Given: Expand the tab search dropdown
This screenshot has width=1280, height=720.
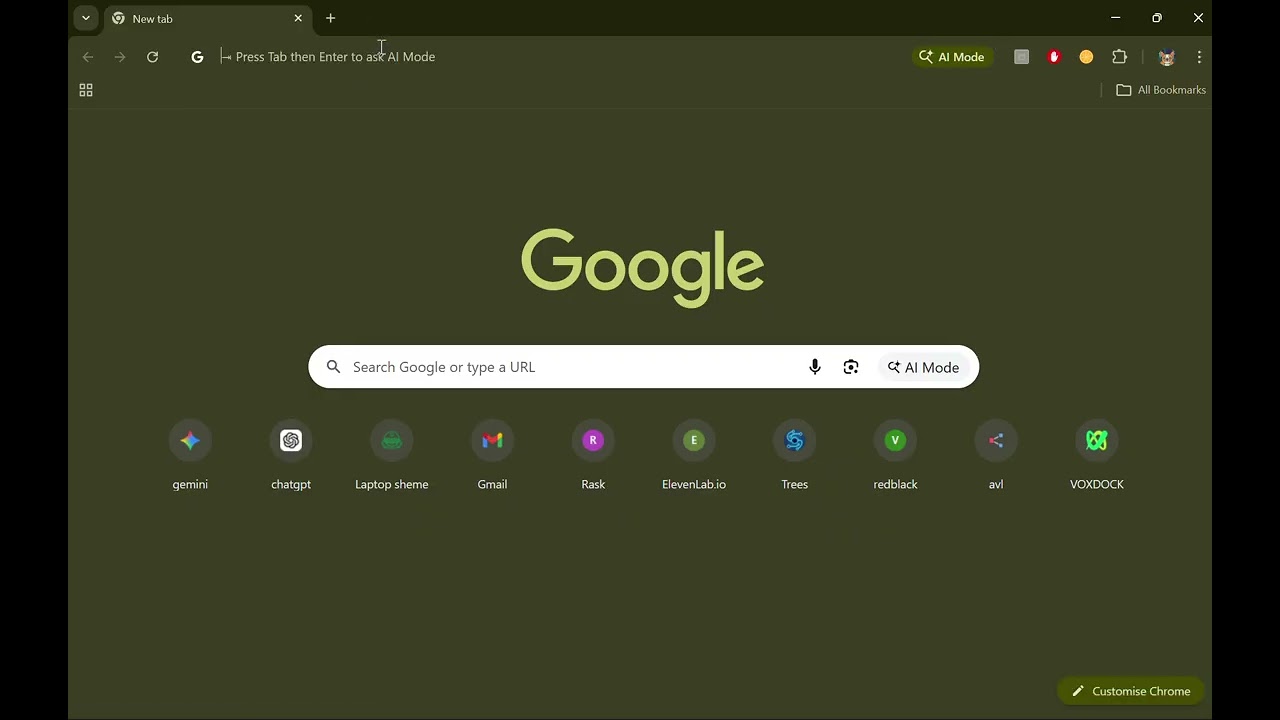Looking at the screenshot, I should click(x=86, y=18).
